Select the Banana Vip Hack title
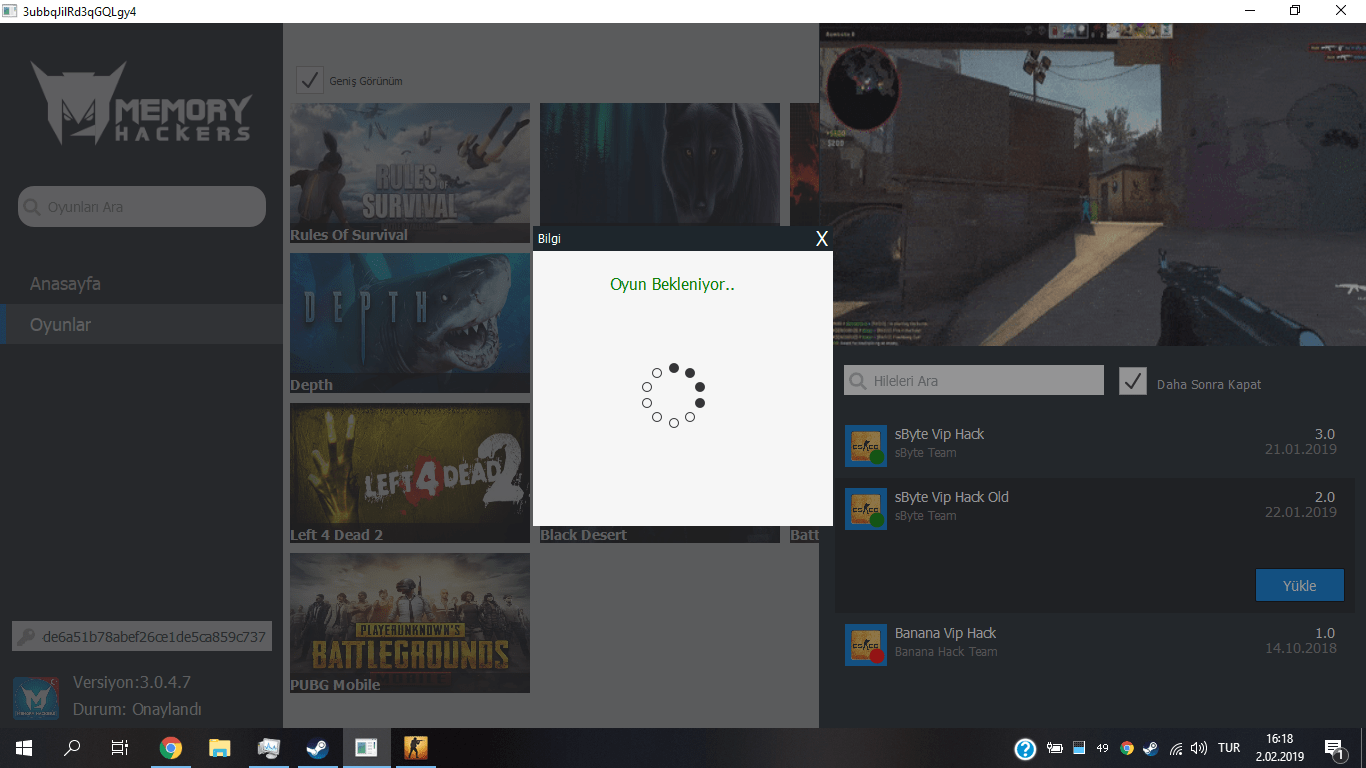 946,633
